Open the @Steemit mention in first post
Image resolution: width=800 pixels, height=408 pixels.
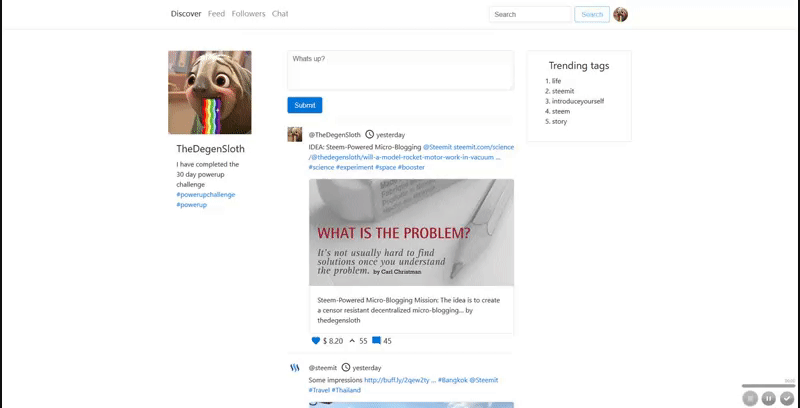[x=437, y=147]
